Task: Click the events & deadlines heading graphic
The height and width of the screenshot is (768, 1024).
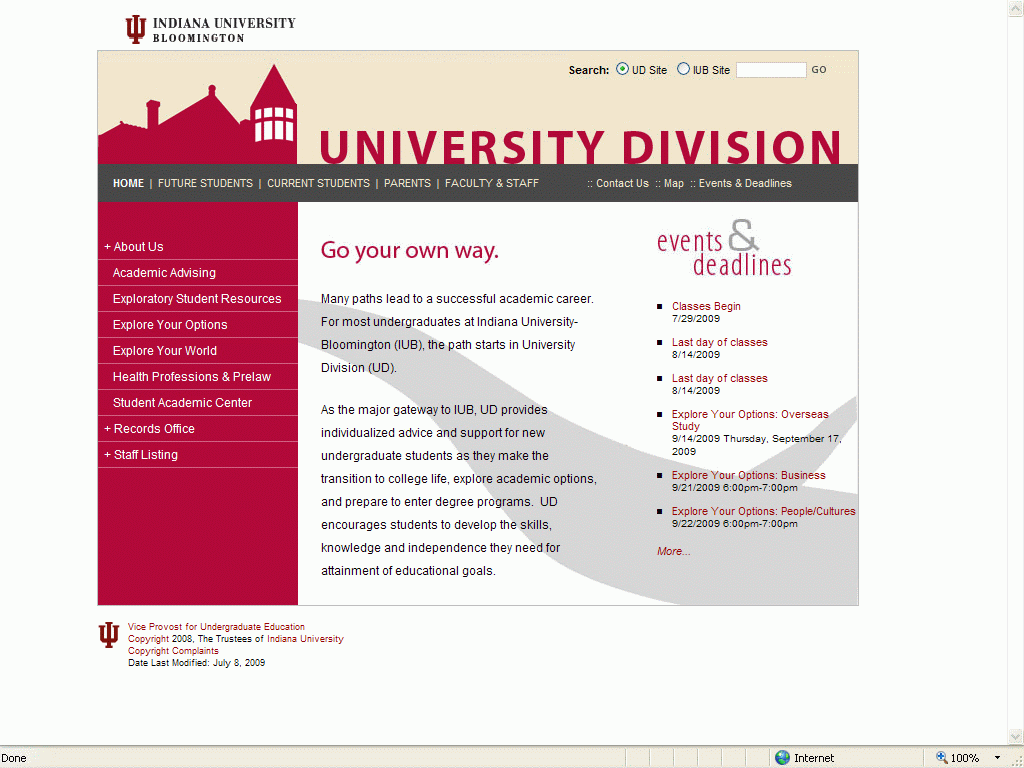Action: 724,248
